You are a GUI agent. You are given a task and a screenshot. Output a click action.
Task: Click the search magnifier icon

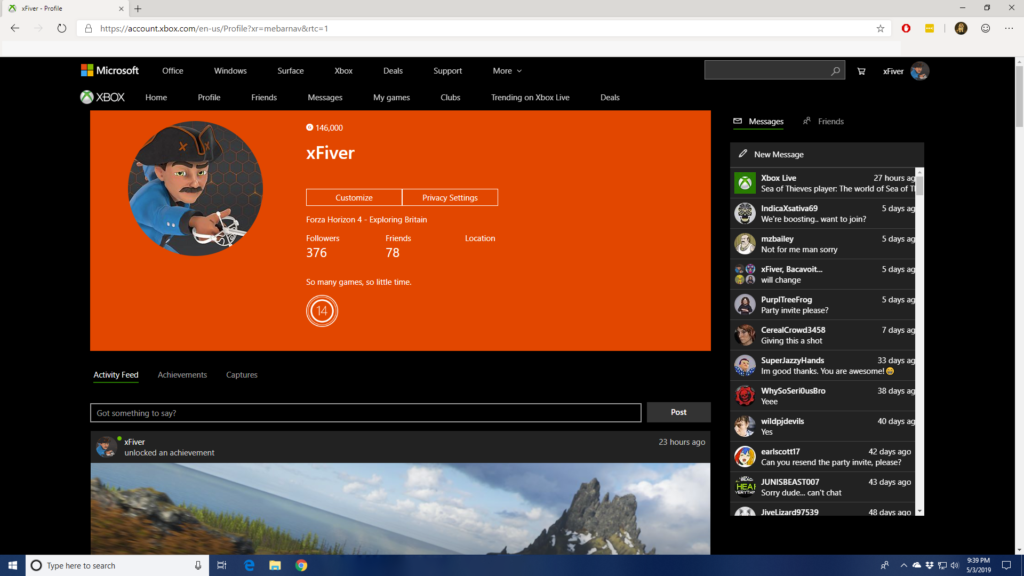(x=836, y=71)
